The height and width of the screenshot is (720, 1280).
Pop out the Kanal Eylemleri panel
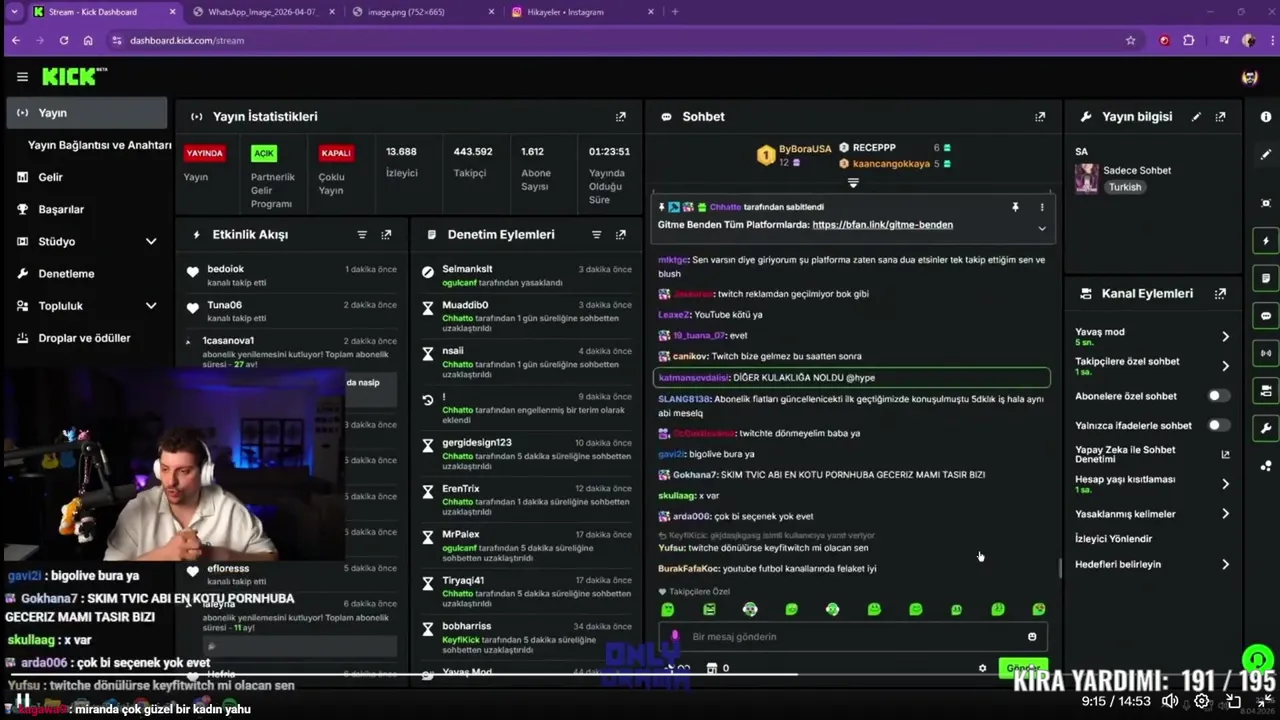pyautogui.click(x=1220, y=294)
